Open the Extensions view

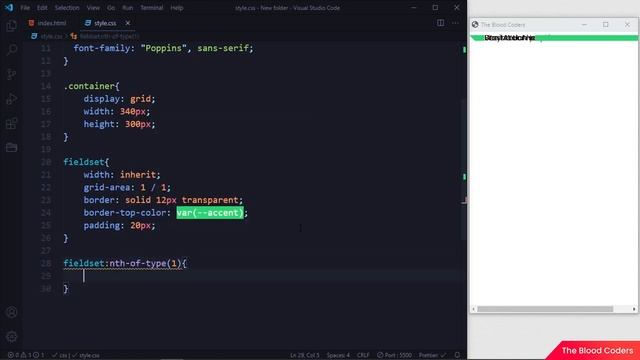point(11,123)
